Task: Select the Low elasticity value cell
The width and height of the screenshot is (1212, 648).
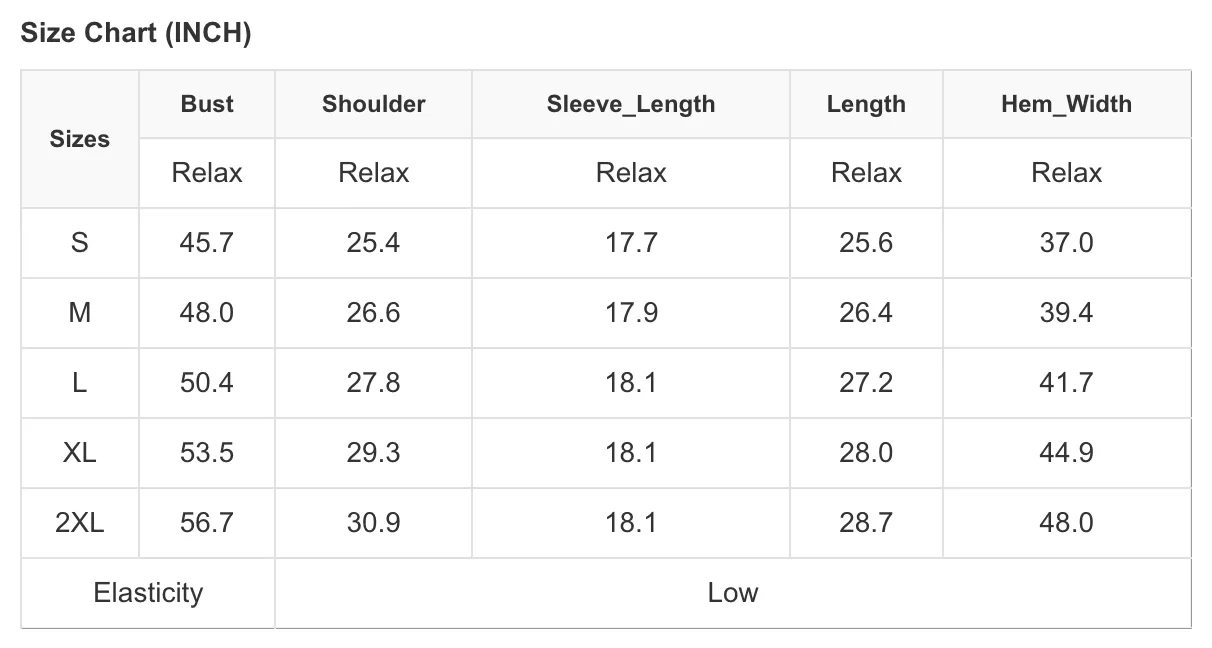Action: [x=733, y=593]
